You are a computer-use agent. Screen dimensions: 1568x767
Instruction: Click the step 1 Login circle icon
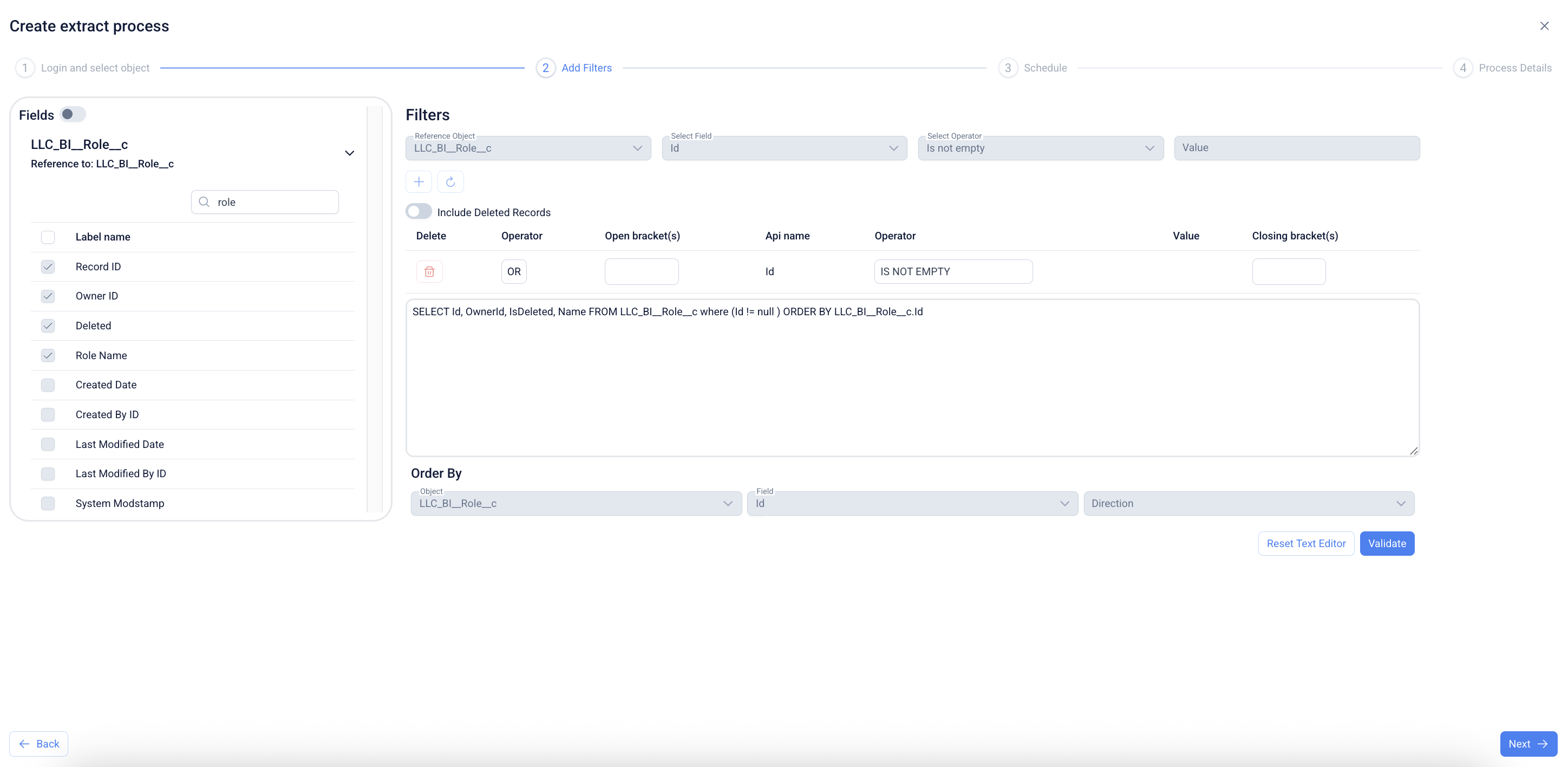click(25, 68)
